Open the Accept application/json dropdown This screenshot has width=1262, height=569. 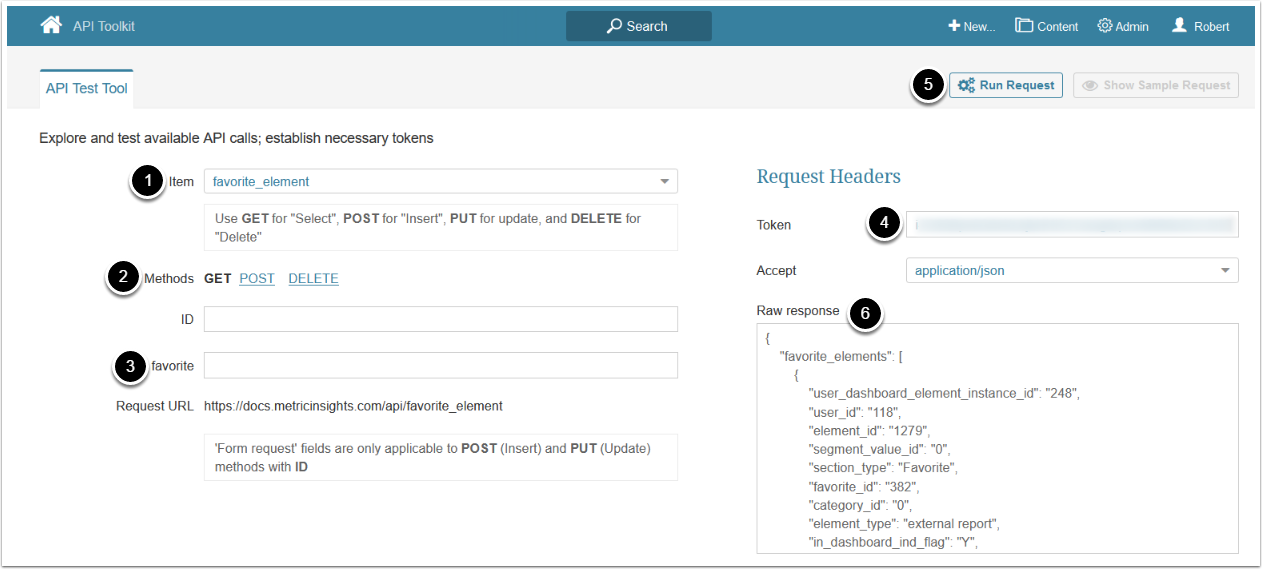(1071, 270)
